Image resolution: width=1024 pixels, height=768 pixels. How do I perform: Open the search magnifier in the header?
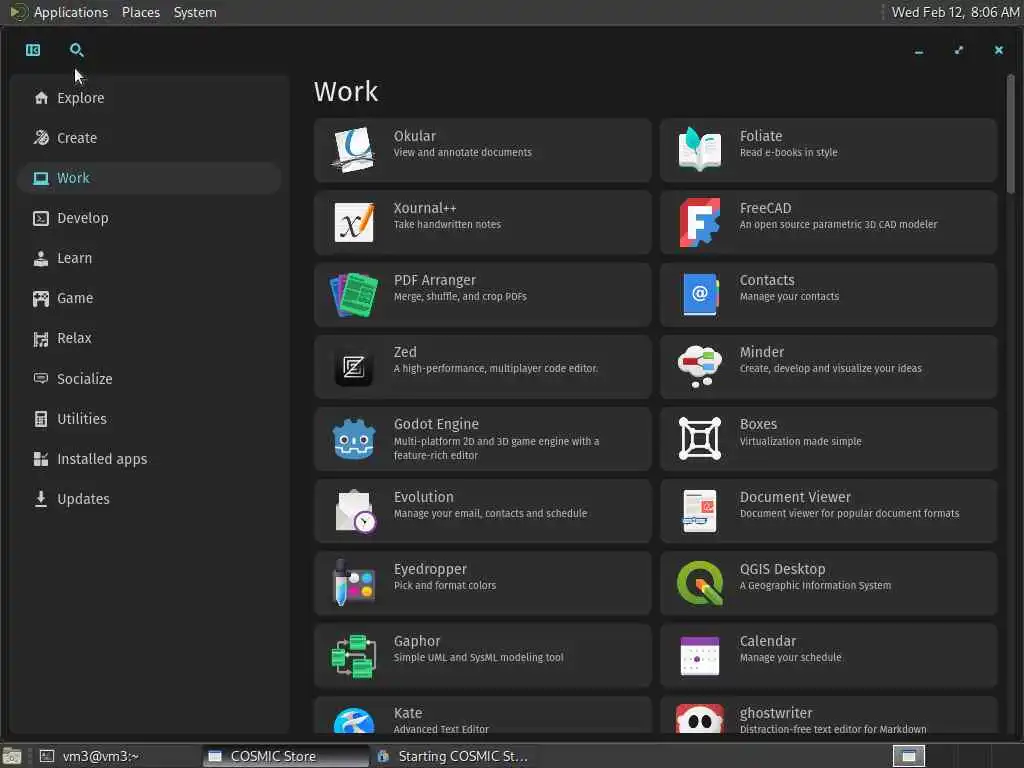pos(76,50)
